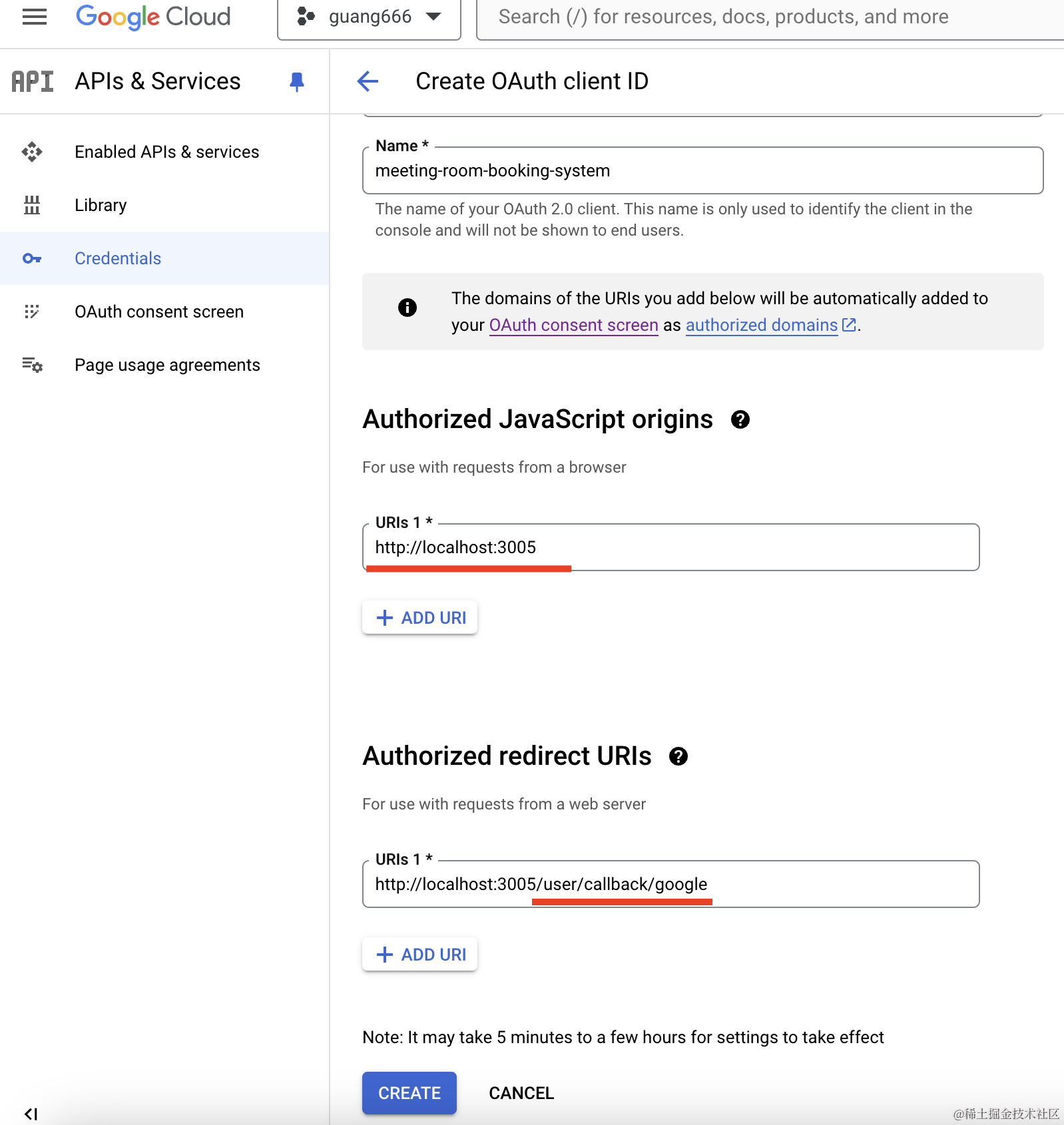Go to OAuth consent screen menu item

(x=159, y=312)
